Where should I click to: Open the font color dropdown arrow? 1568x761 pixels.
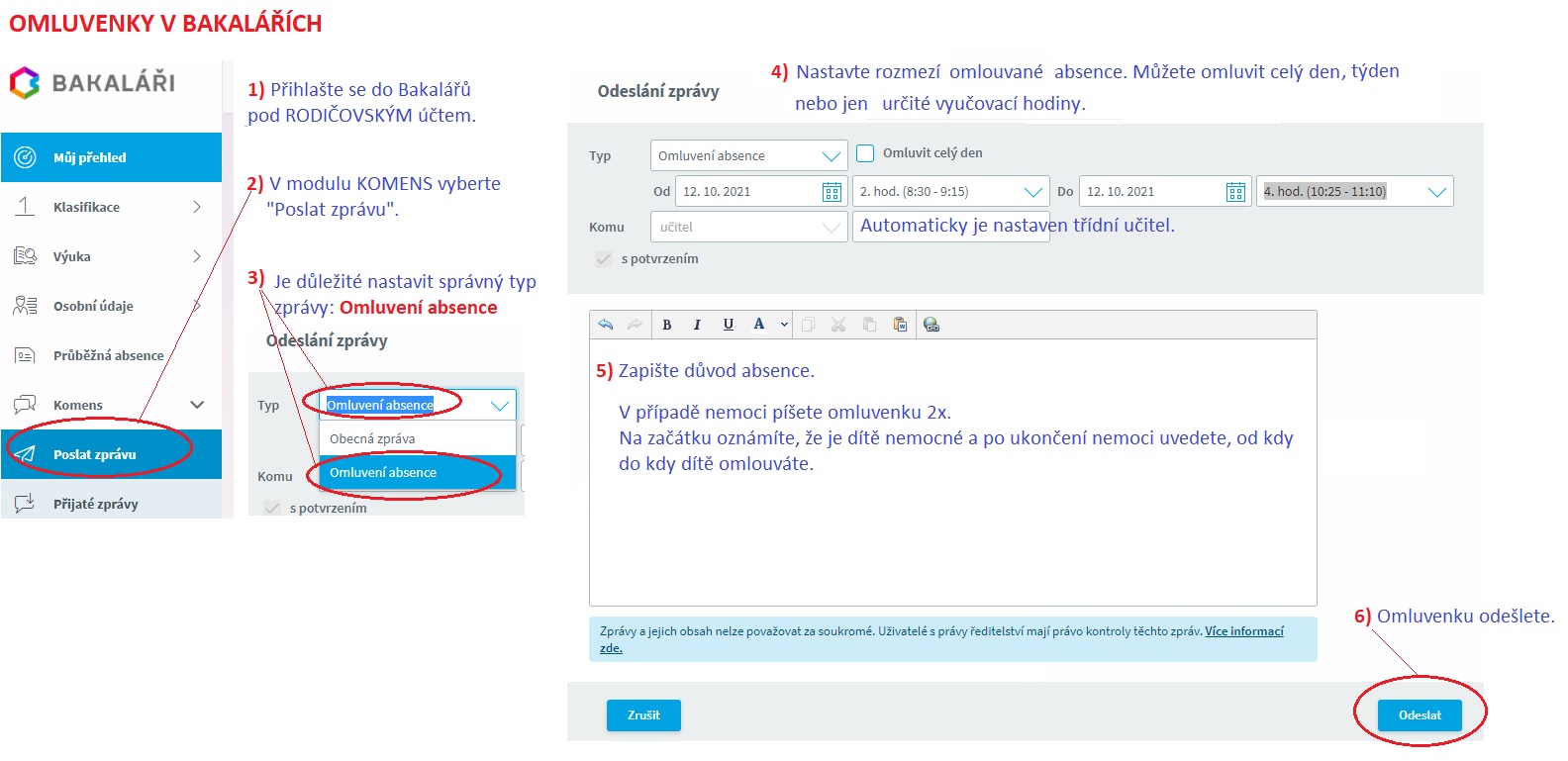point(784,325)
